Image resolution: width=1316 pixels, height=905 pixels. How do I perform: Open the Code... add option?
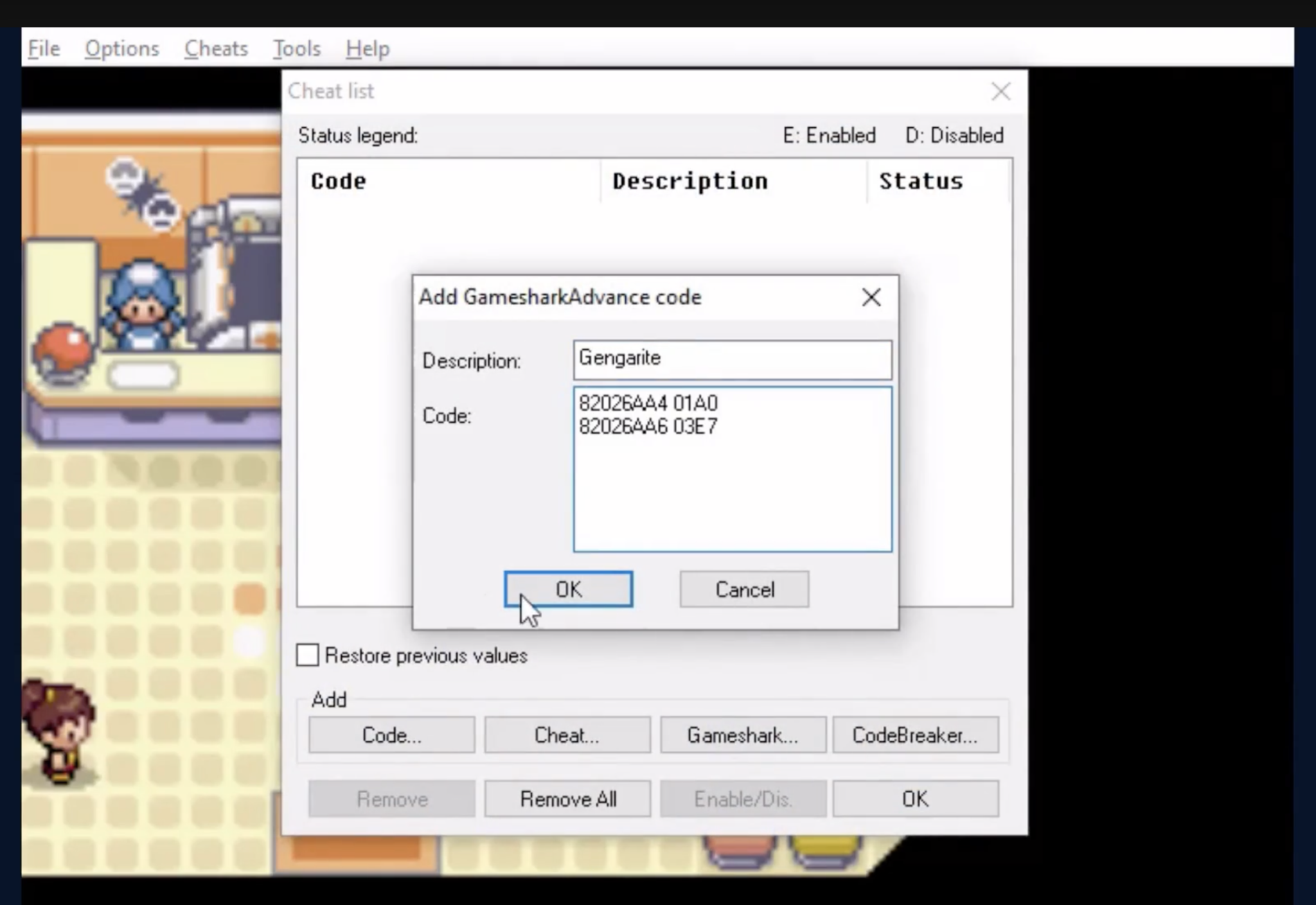click(391, 735)
